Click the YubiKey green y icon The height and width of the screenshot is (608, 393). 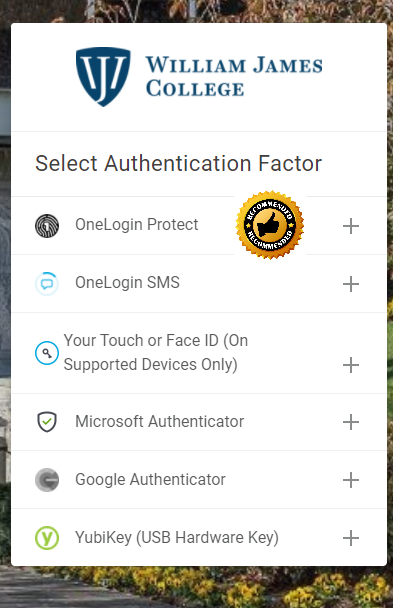pos(47,538)
